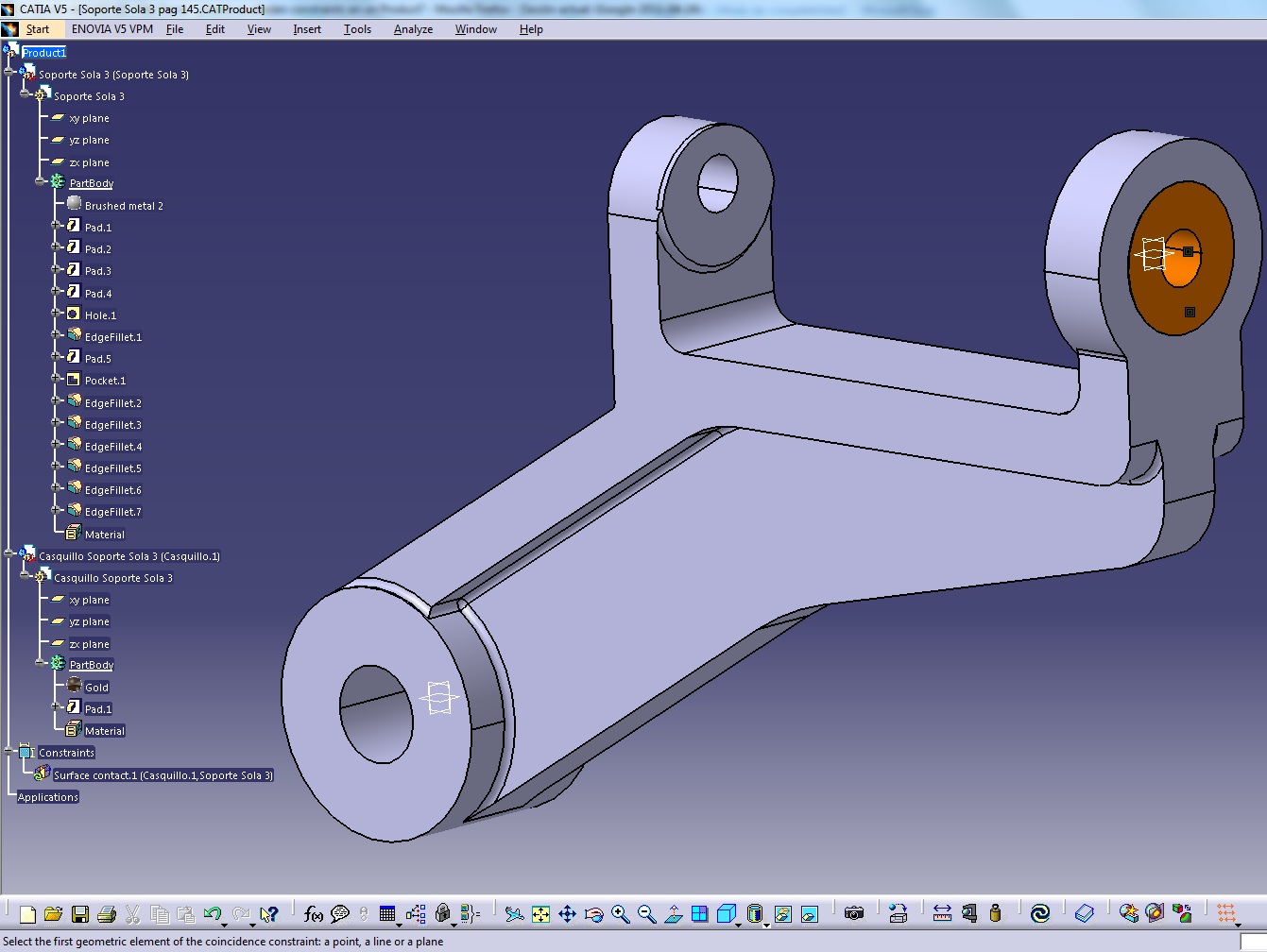Open the File menu

coord(175,29)
